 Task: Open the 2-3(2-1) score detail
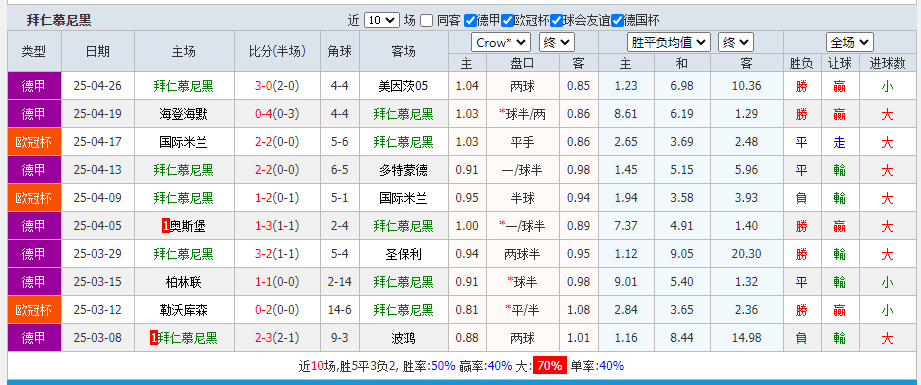(277, 339)
